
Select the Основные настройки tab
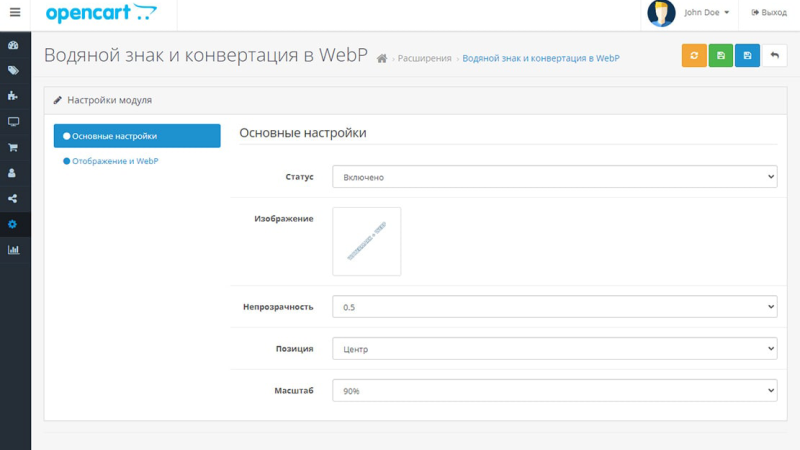click(x=137, y=136)
